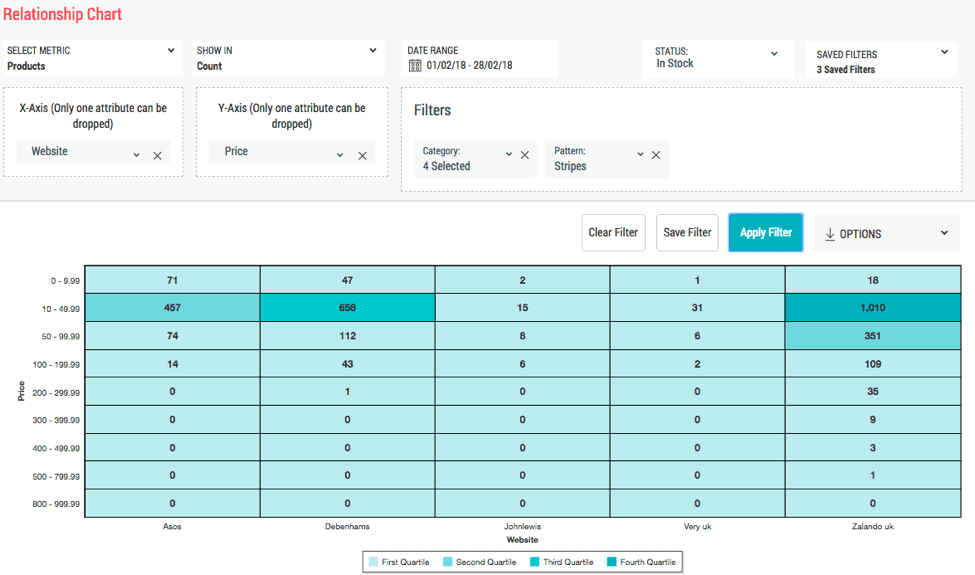
Task: Click the Fourth Quartile legend swatch
Action: 611,562
